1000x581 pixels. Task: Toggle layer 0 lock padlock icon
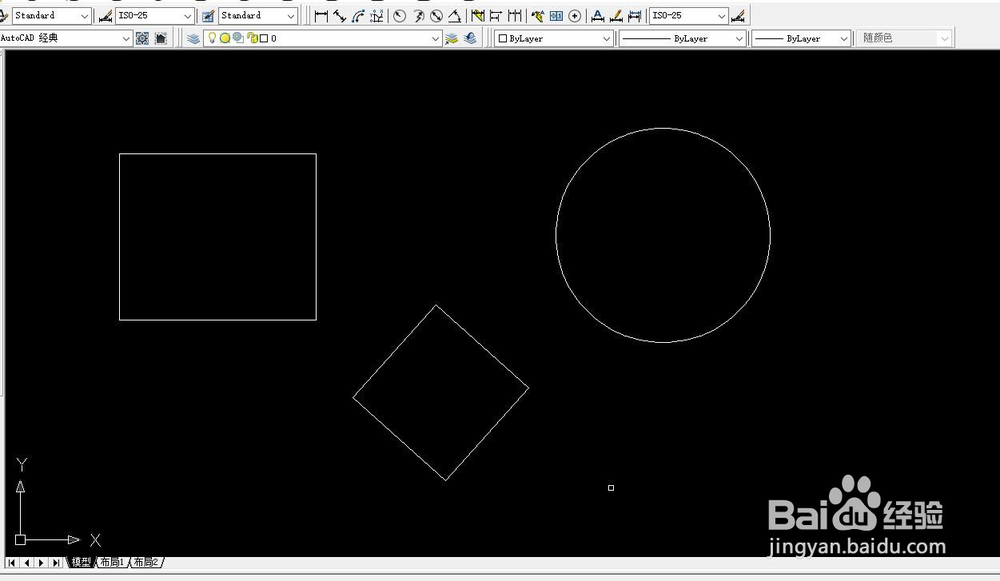coord(252,38)
